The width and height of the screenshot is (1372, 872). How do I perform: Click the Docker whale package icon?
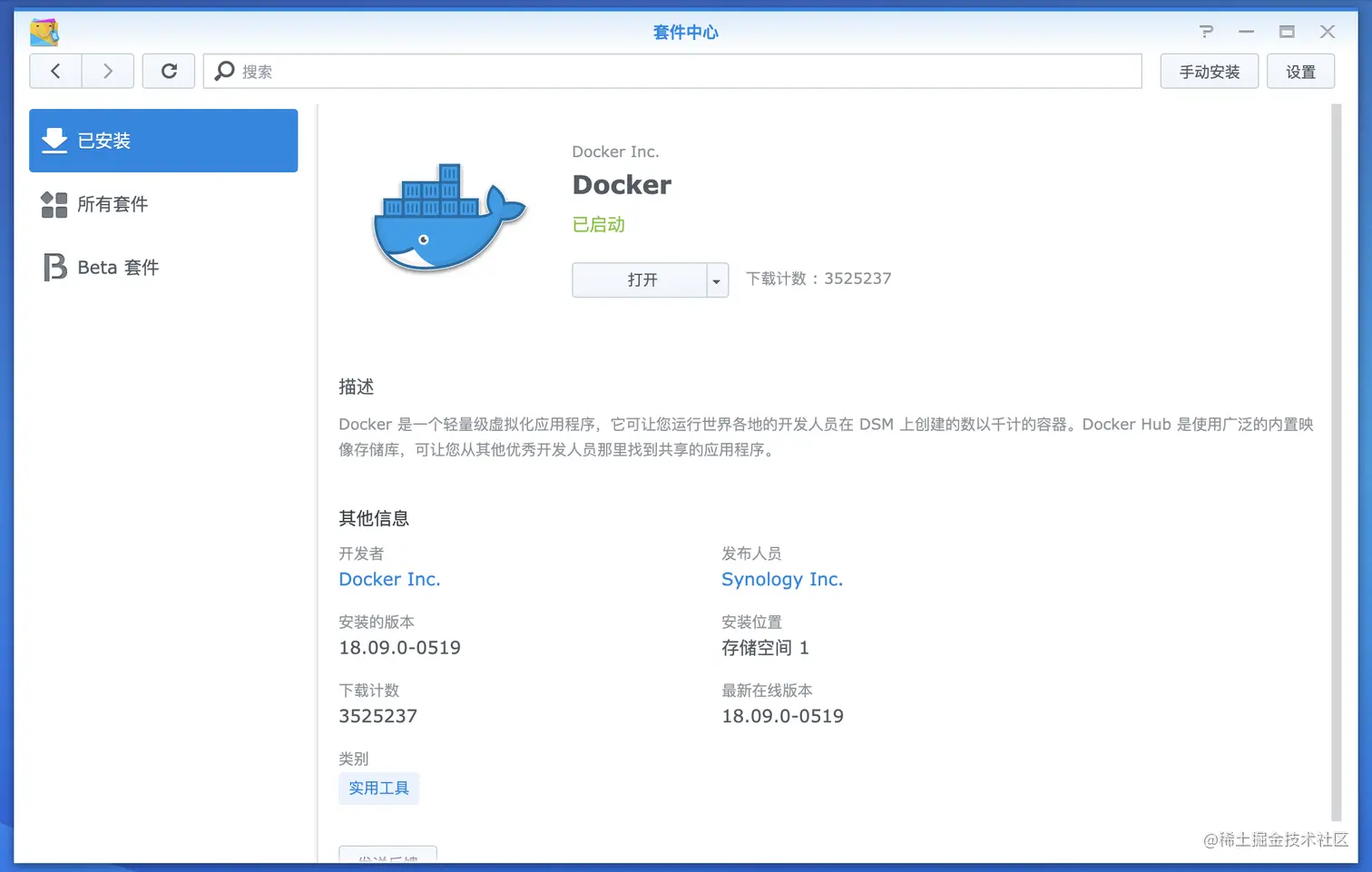tap(448, 218)
